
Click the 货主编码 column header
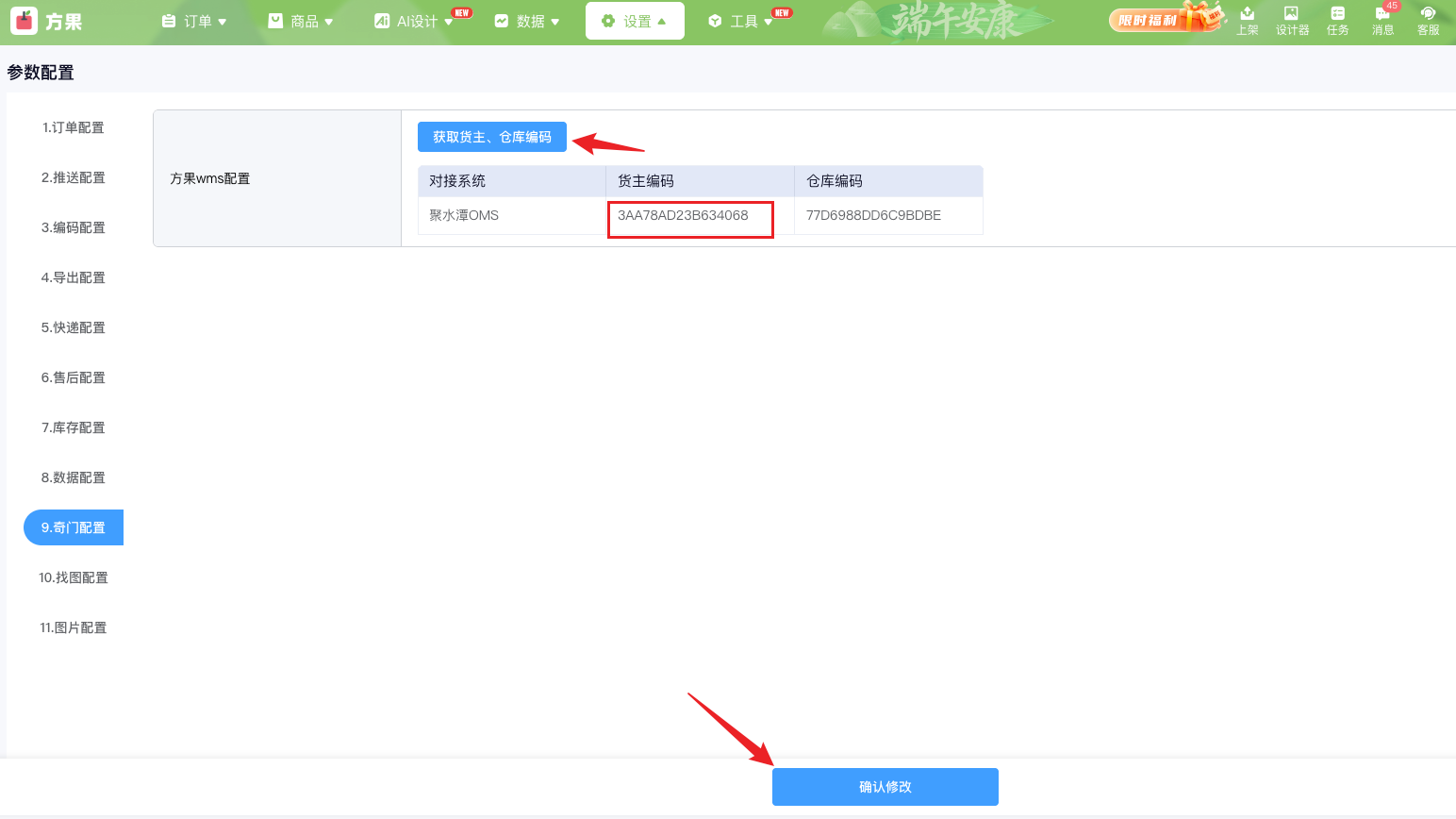tap(701, 181)
